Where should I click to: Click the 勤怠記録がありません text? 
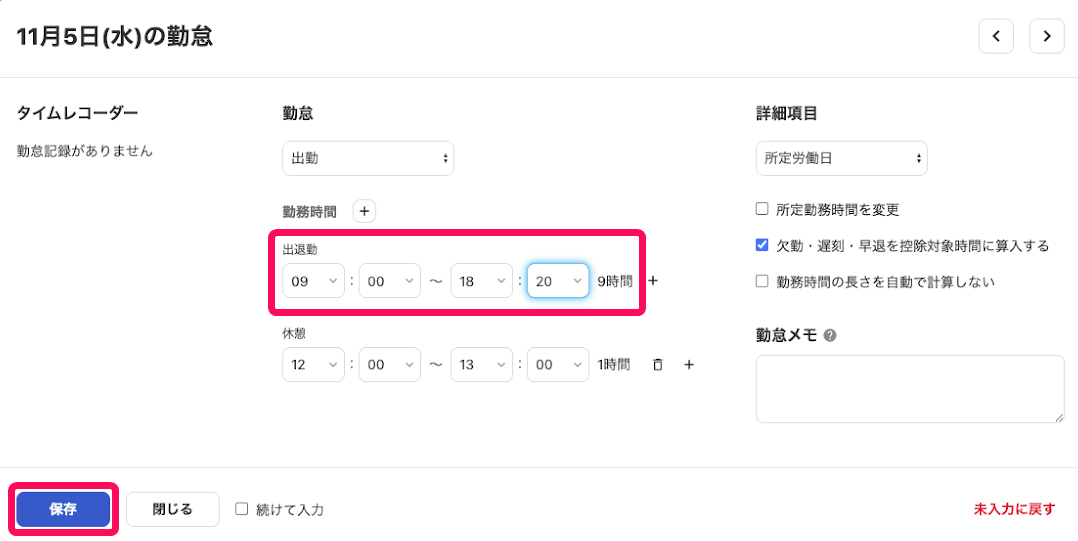coord(85,151)
